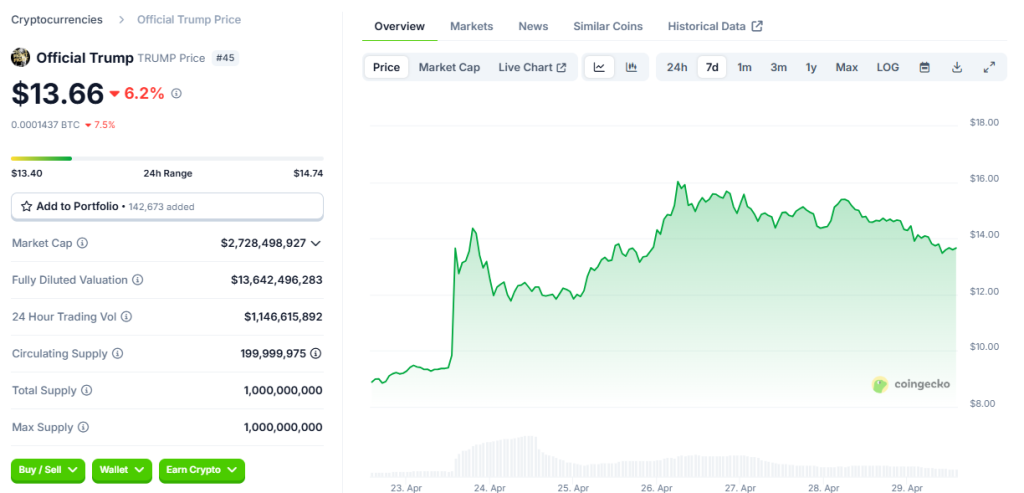
Task: Click the $13.40 range low value
Action: click(26, 174)
